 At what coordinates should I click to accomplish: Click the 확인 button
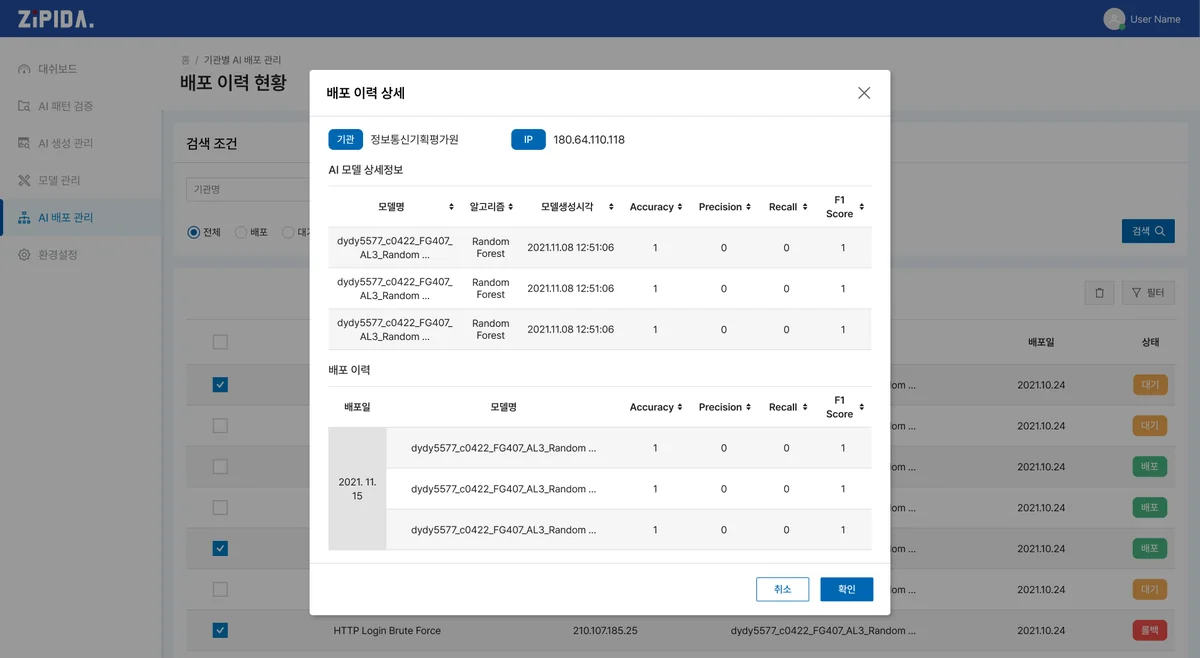[x=847, y=589]
